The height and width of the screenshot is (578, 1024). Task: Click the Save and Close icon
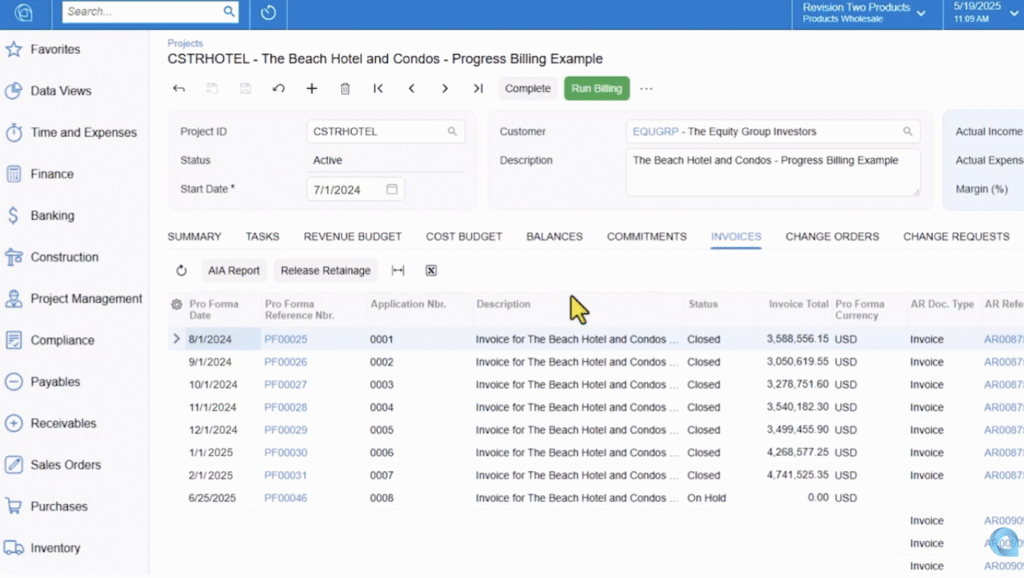(x=212, y=88)
